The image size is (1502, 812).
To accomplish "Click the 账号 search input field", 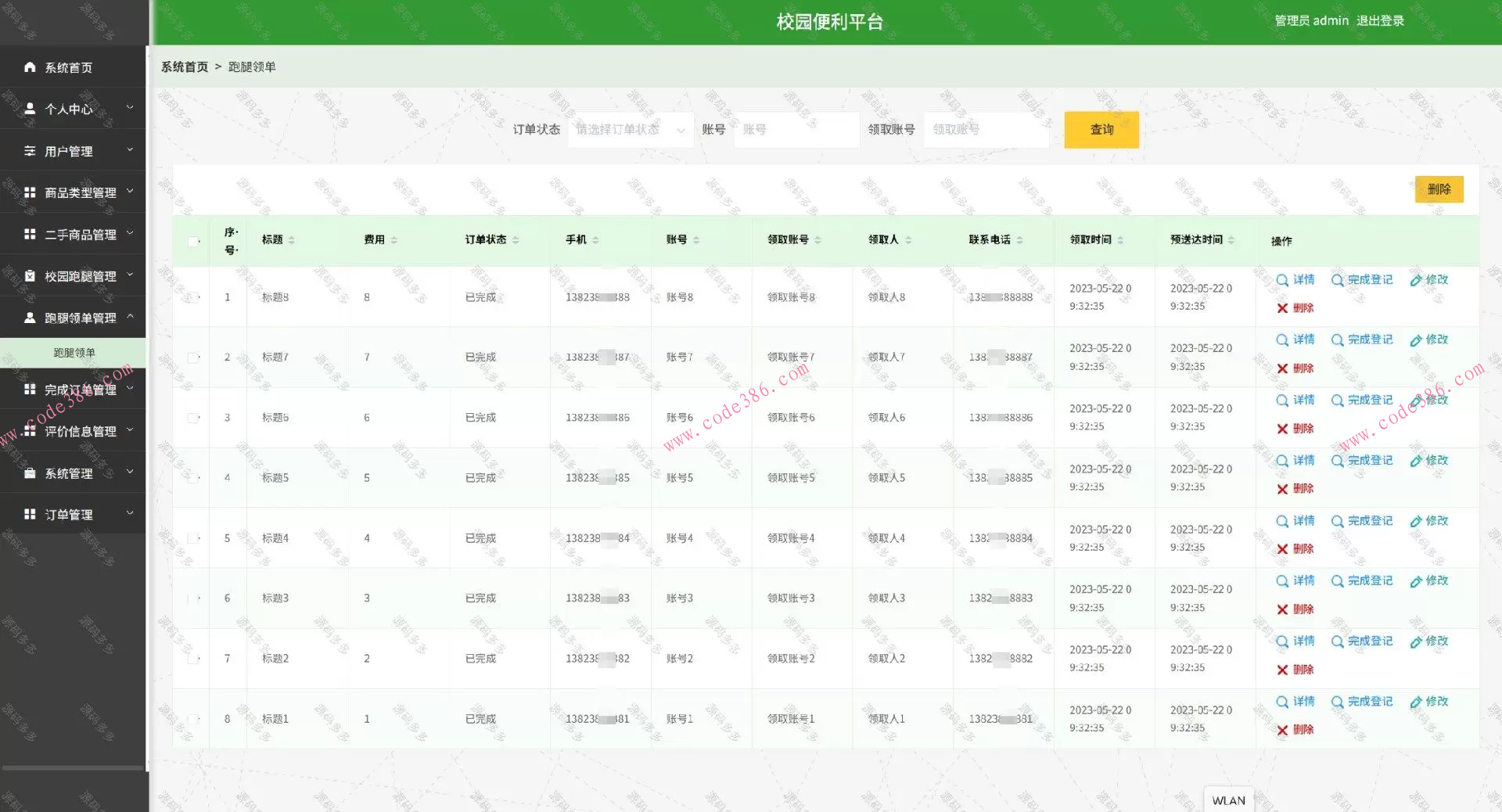I will click(x=796, y=130).
